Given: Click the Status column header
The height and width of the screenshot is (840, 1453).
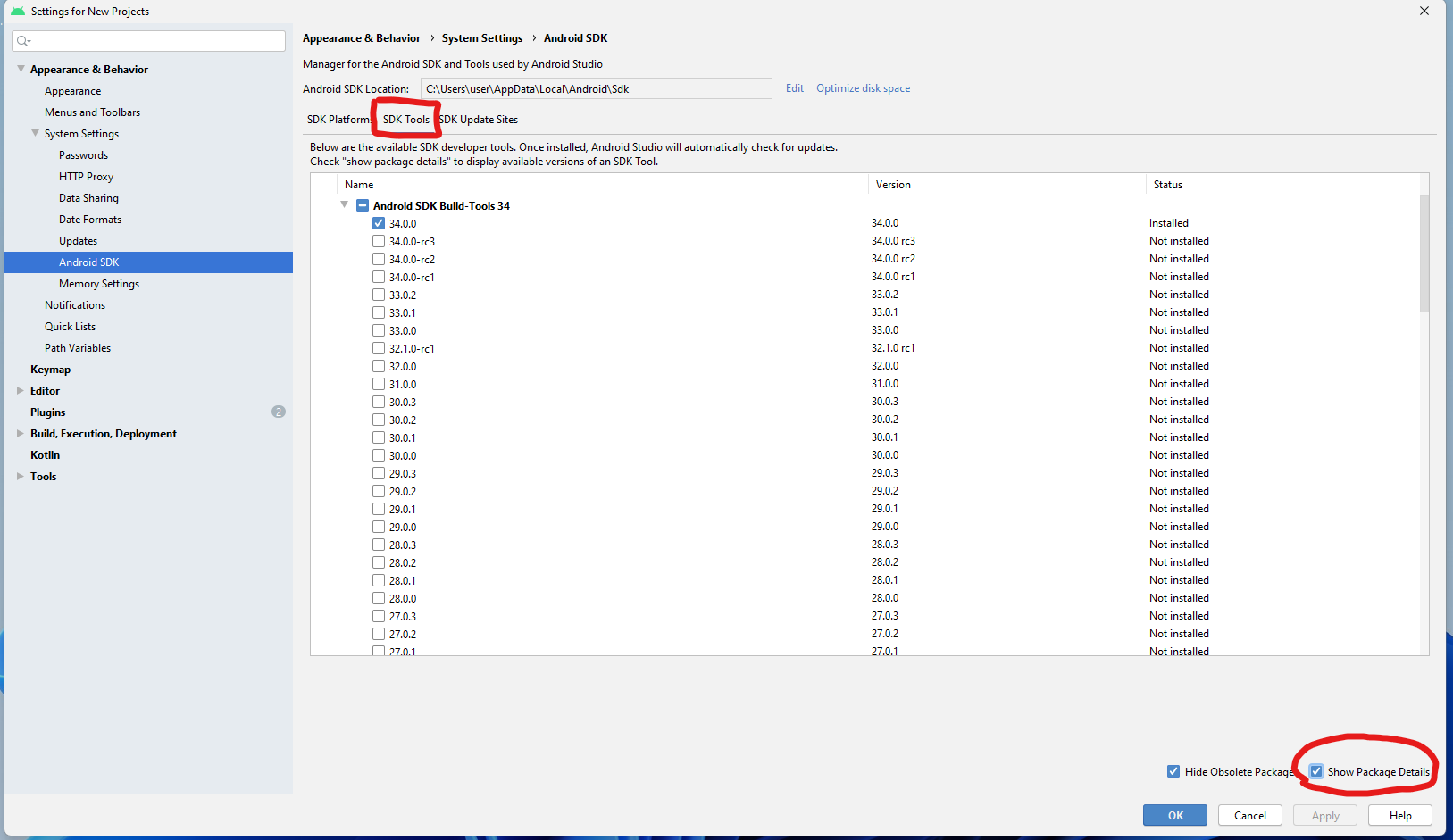Looking at the screenshot, I should pyautogui.click(x=1282, y=185).
